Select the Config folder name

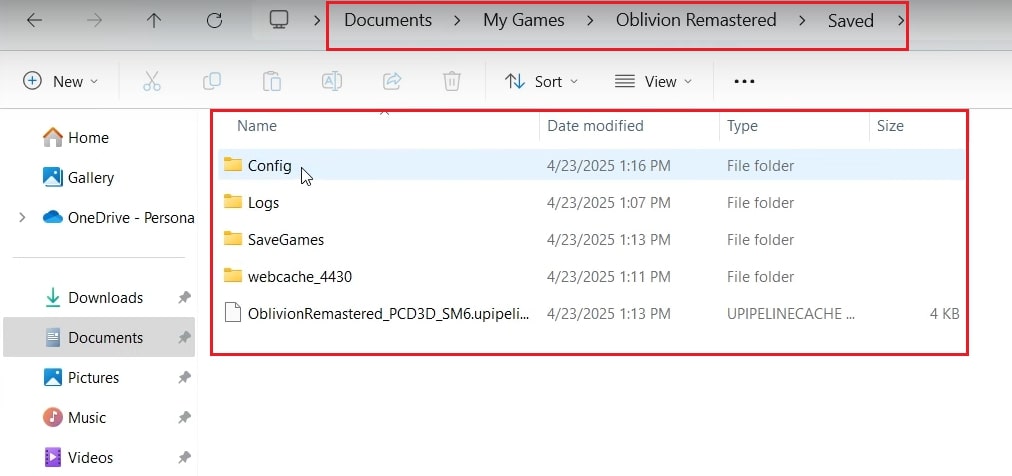tap(270, 166)
